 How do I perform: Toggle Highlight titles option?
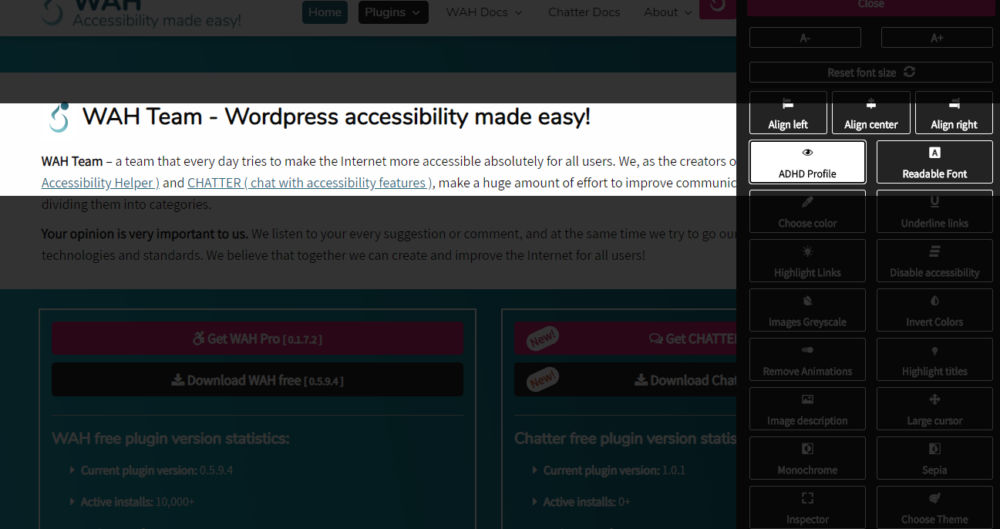934,360
